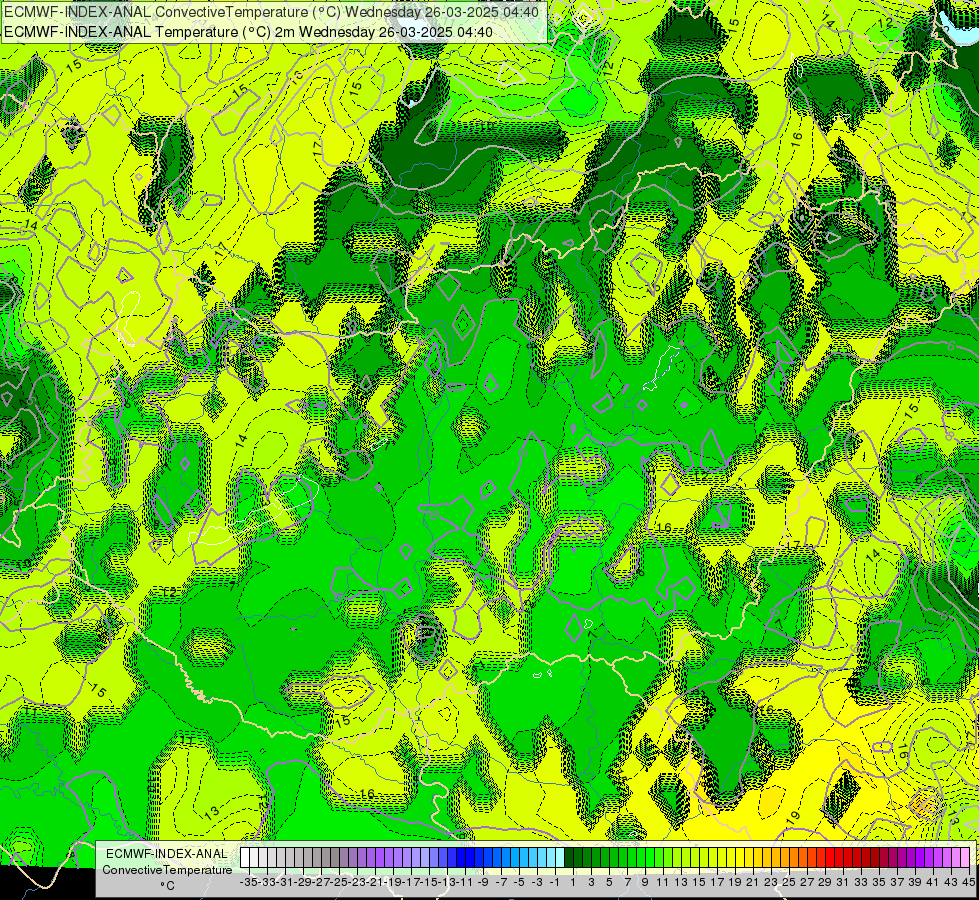Image resolution: width=979 pixels, height=900 pixels.
Task: Click the °C unit label in the legend
Action: 167,886
